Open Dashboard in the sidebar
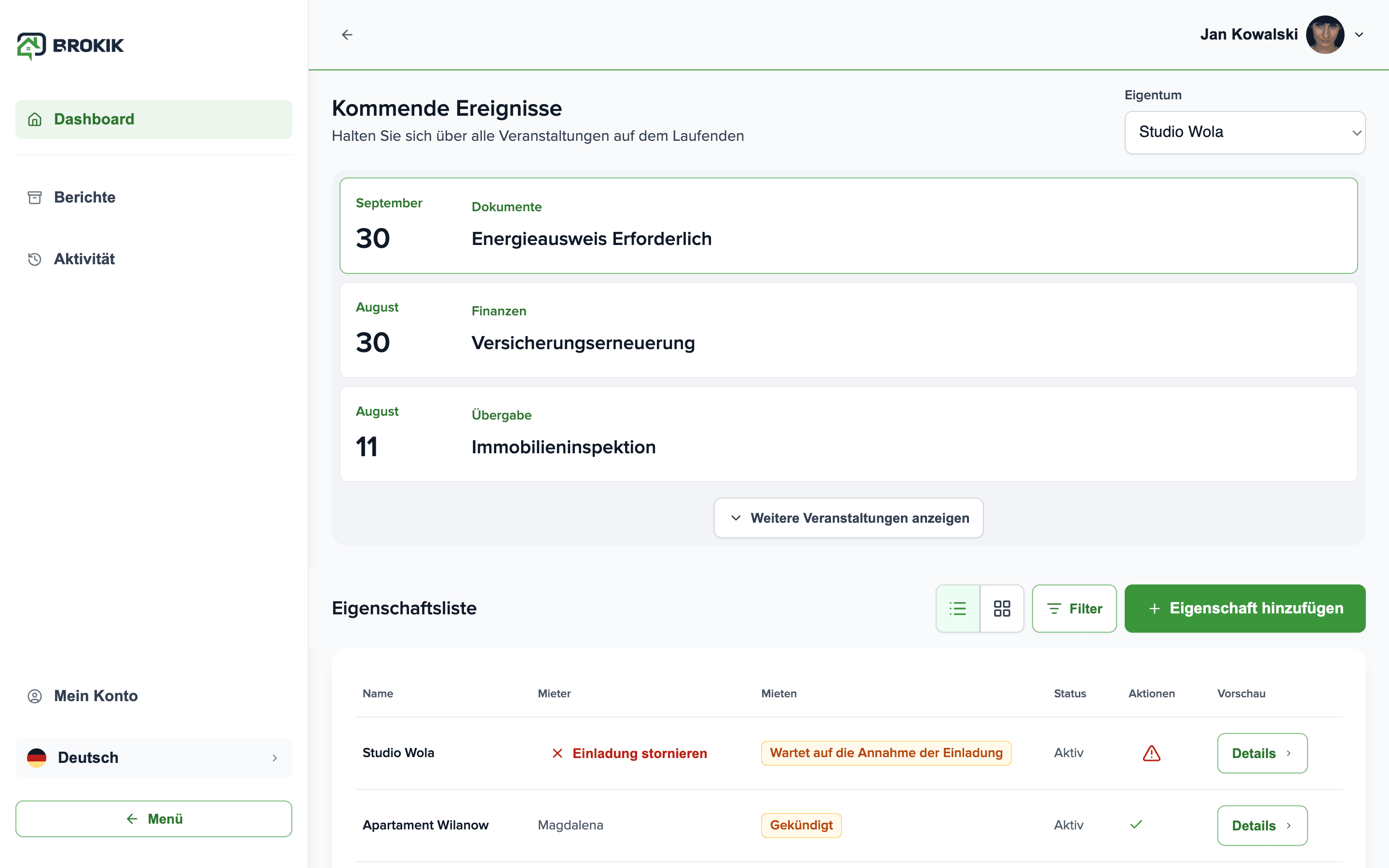 [154, 120]
